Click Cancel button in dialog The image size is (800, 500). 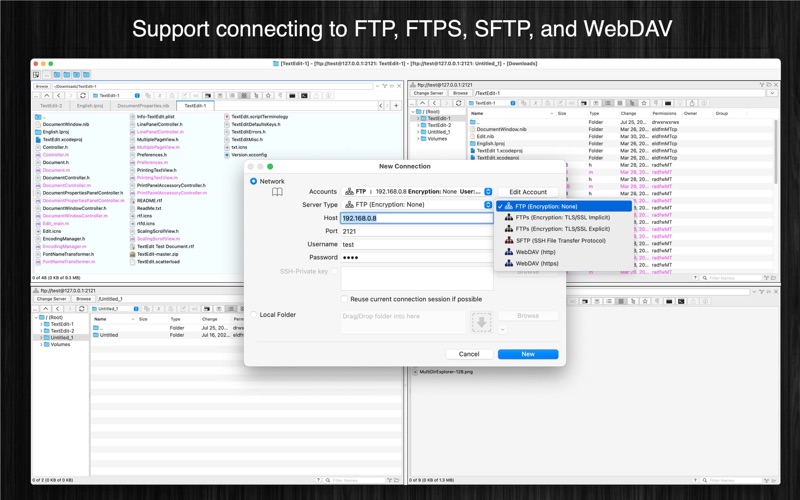tap(469, 354)
